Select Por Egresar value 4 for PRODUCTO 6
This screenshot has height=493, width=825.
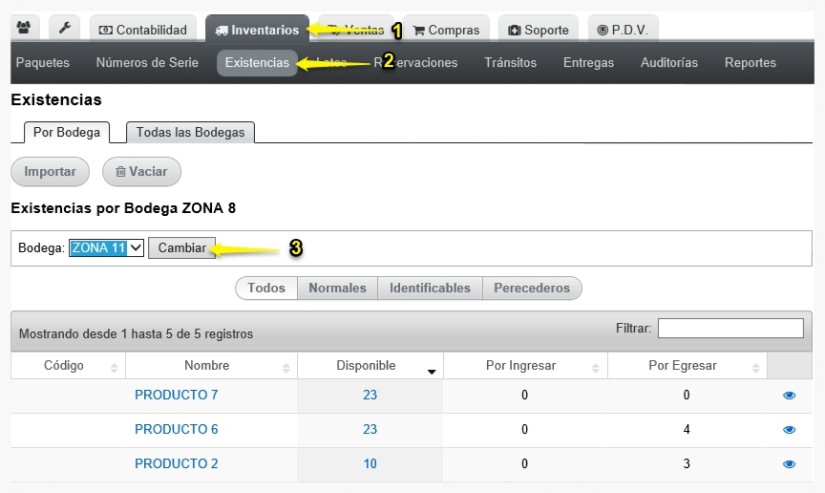(x=687, y=429)
